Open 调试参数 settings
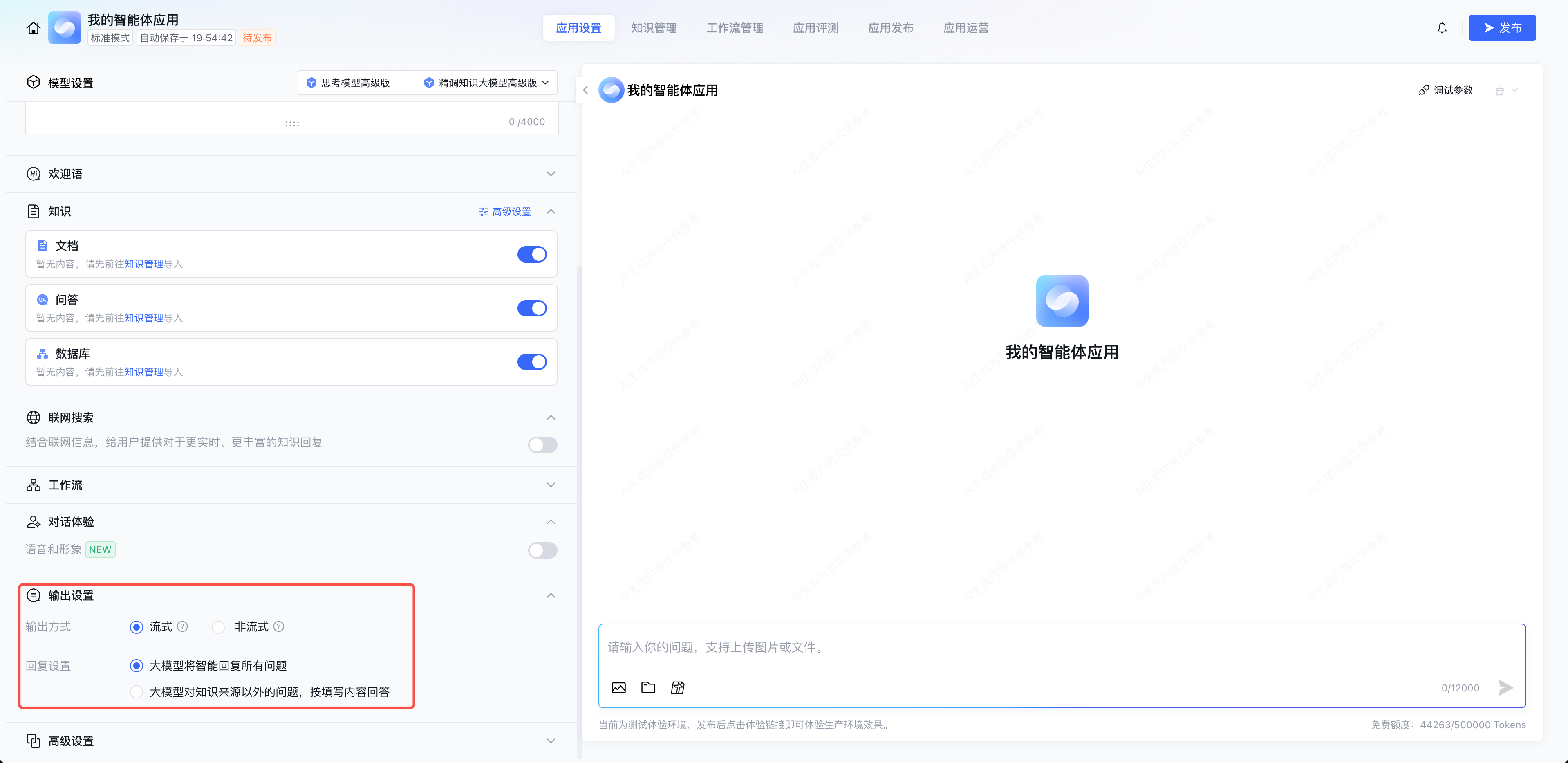 point(1446,90)
